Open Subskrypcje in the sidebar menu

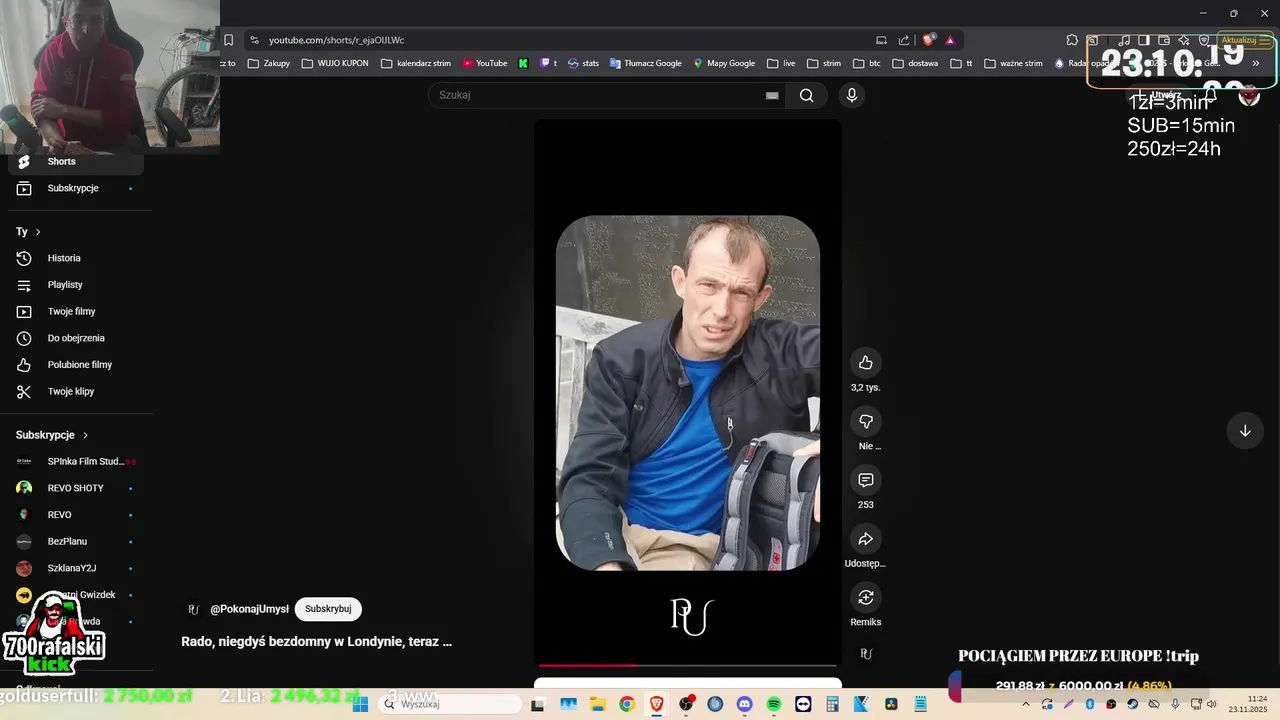click(x=76, y=188)
